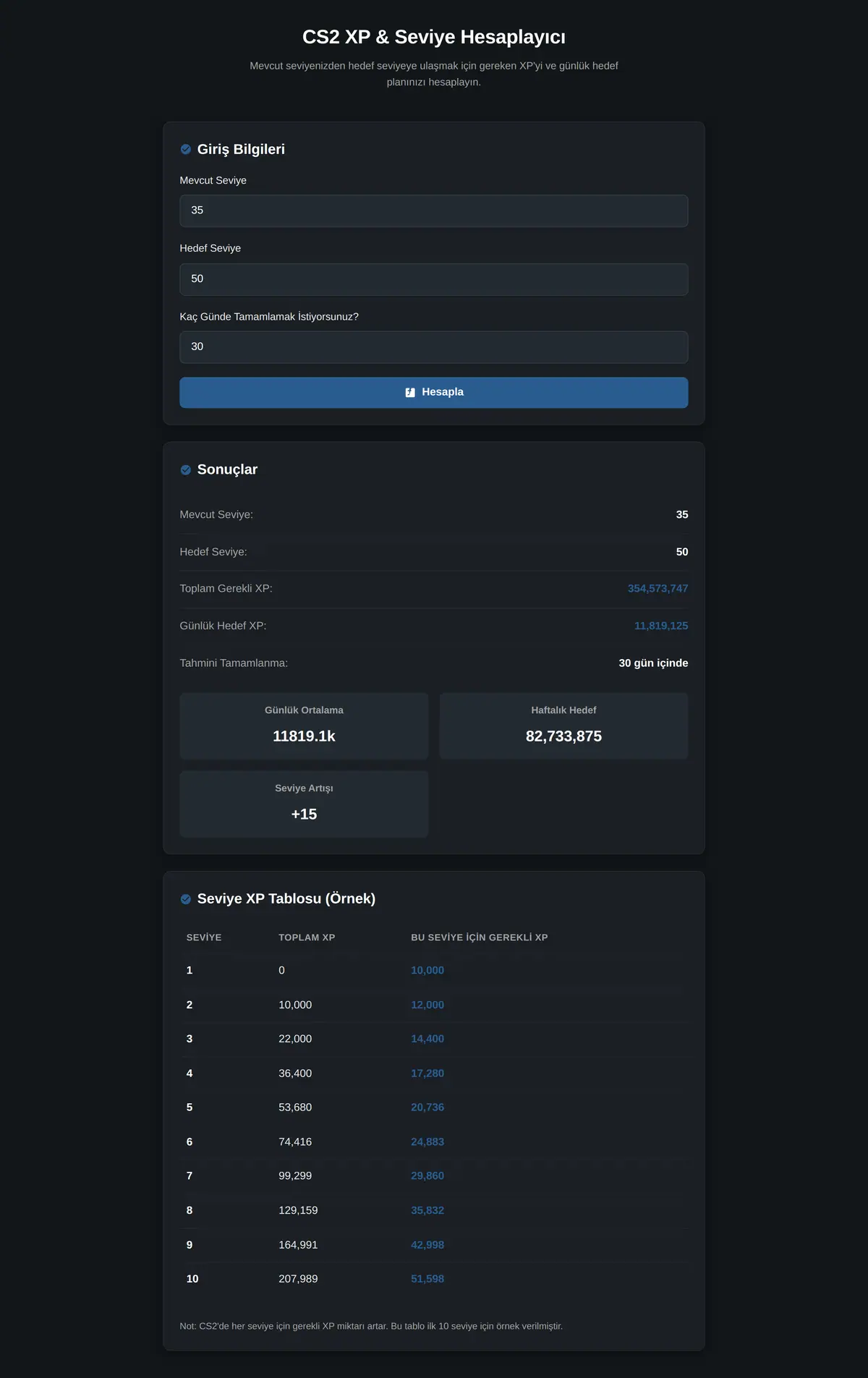This screenshot has height=1378, width=868.
Task: Click the "30 gün içinde" completion estimate
Action: [653, 663]
